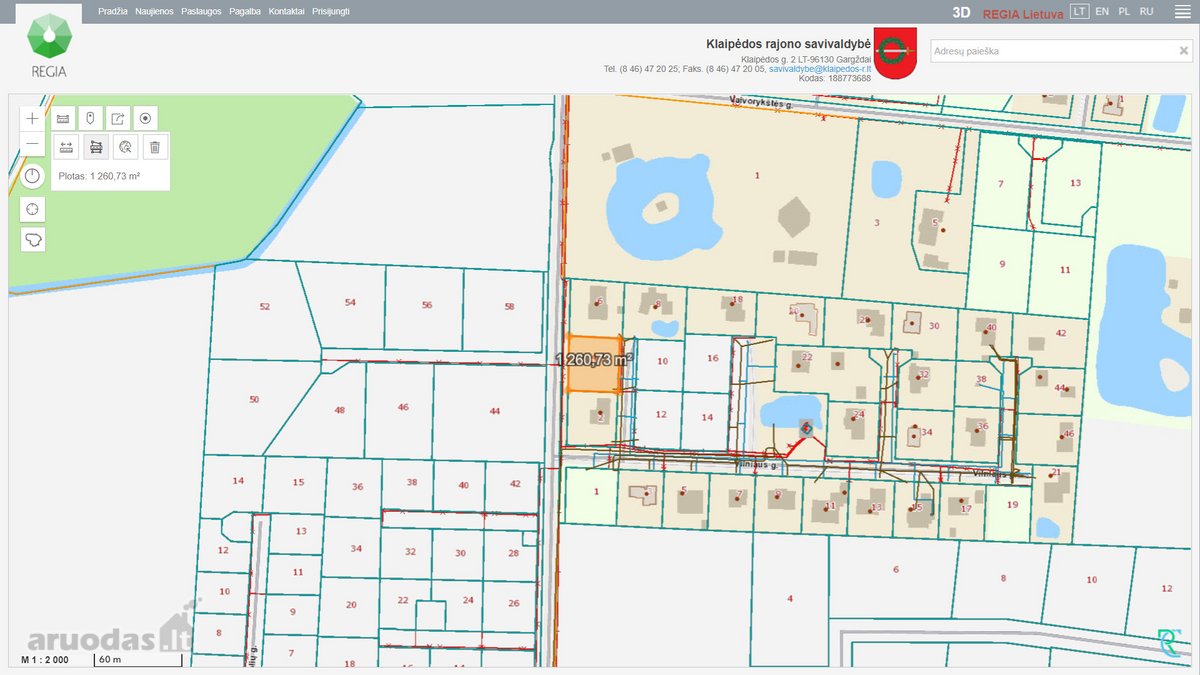Open the measurement tools panel

[x=63, y=118]
